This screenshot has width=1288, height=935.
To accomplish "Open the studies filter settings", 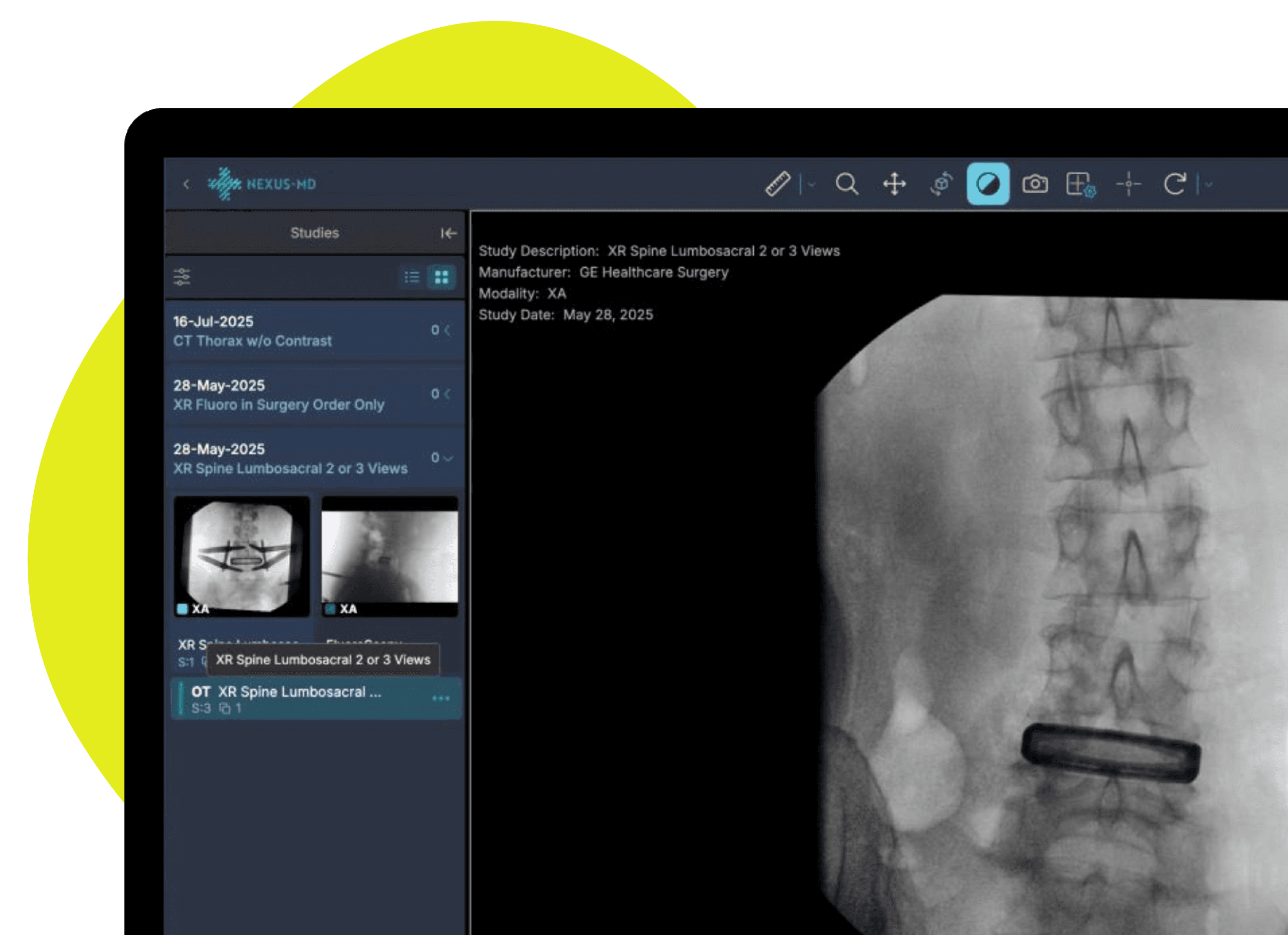I will [x=182, y=277].
